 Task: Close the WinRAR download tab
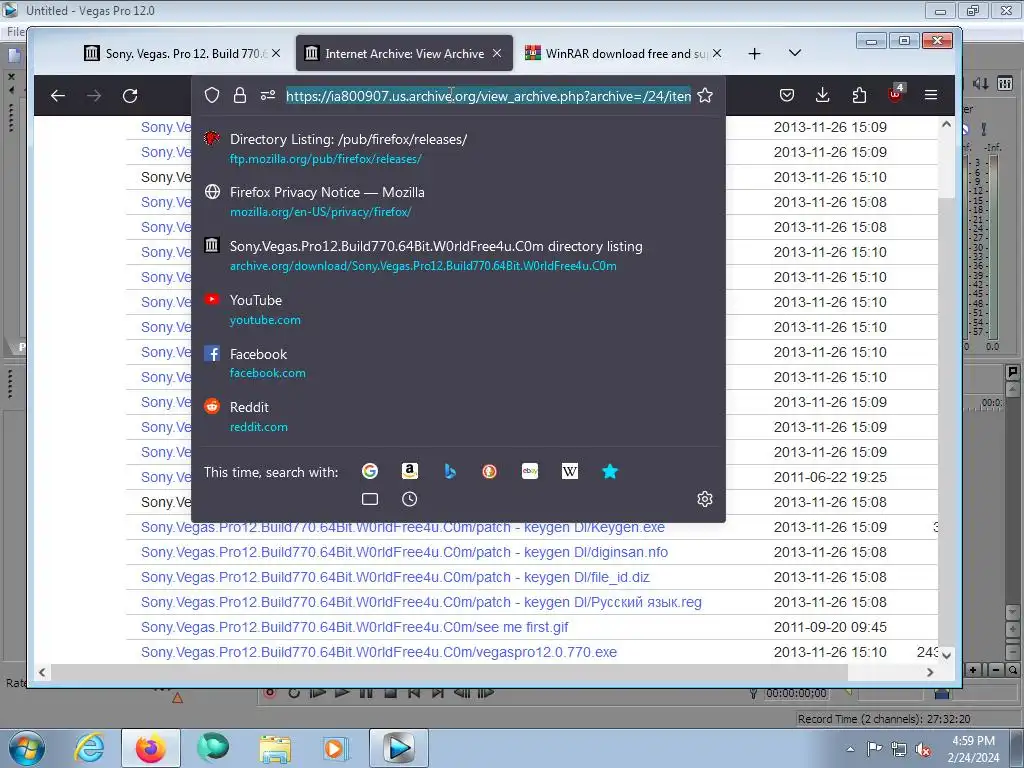[717, 54]
